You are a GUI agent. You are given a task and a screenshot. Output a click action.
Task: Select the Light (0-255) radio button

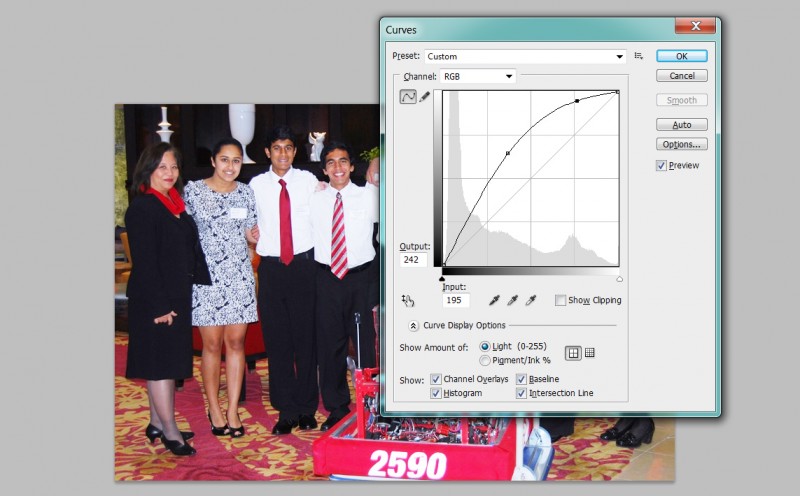(x=485, y=347)
